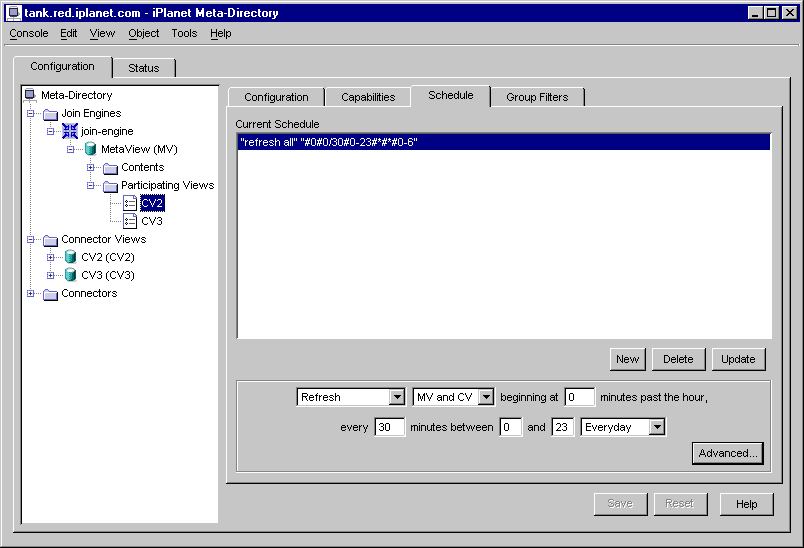This screenshot has height=548, width=804.
Task: Click the title bar application icon
Action: (14, 13)
